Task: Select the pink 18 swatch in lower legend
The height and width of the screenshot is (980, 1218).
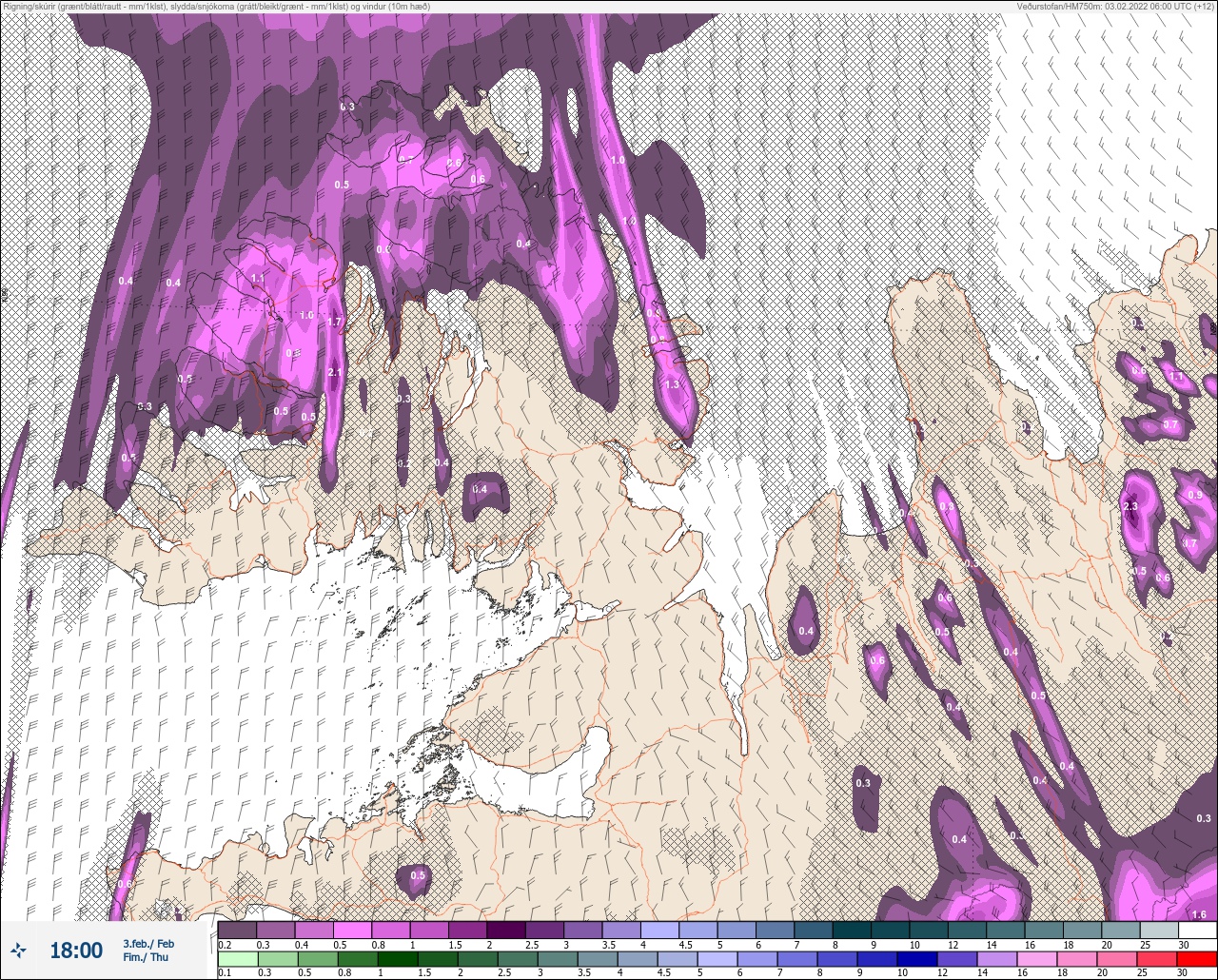Action: [1077, 959]
